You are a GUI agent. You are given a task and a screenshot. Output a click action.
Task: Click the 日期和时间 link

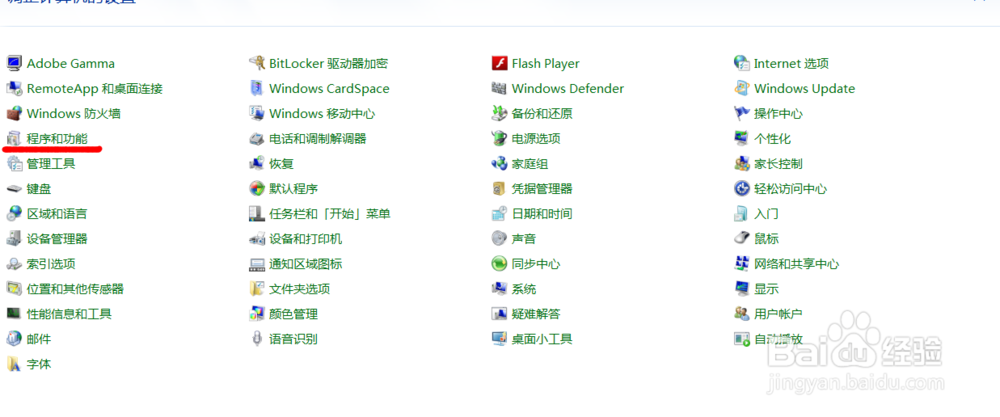542,214
